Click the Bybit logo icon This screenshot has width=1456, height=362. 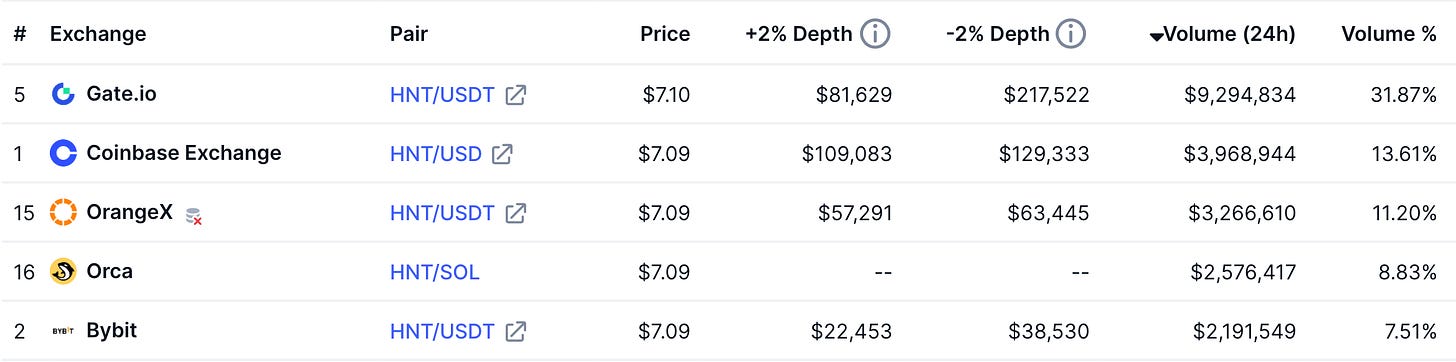(63, 331)
